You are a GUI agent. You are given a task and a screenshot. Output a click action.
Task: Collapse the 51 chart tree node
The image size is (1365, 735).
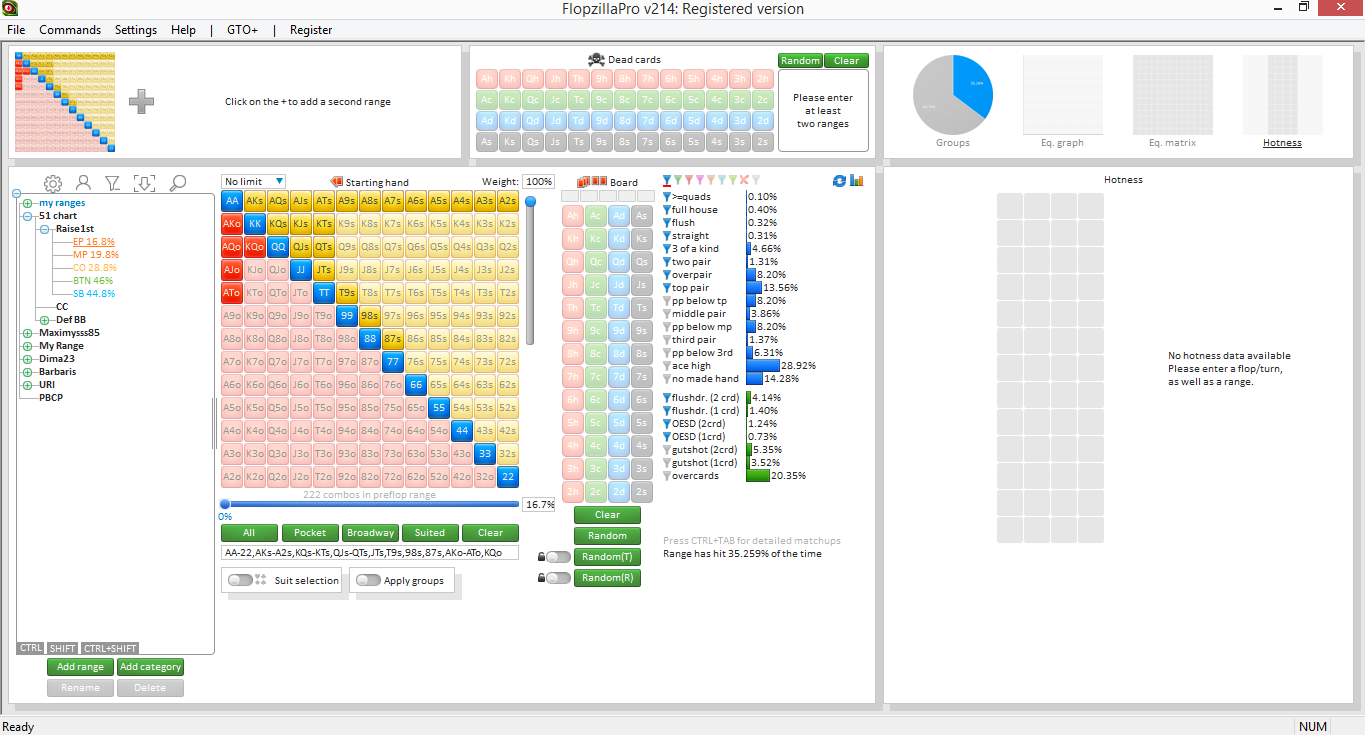click(x=27, y=216)
